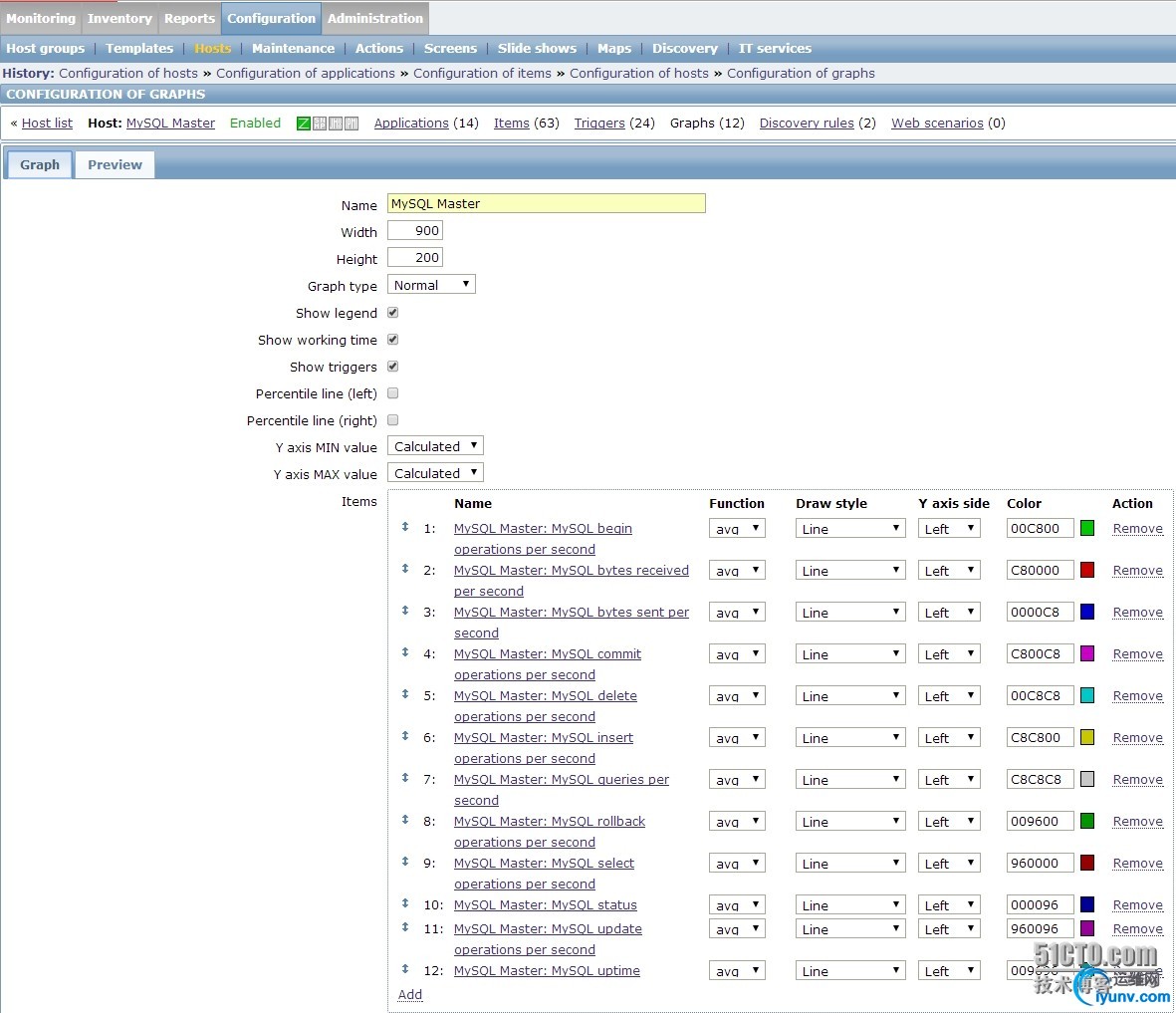Open IT services in the submenu
The image size is (1176, 1013).
pos(775,48)
